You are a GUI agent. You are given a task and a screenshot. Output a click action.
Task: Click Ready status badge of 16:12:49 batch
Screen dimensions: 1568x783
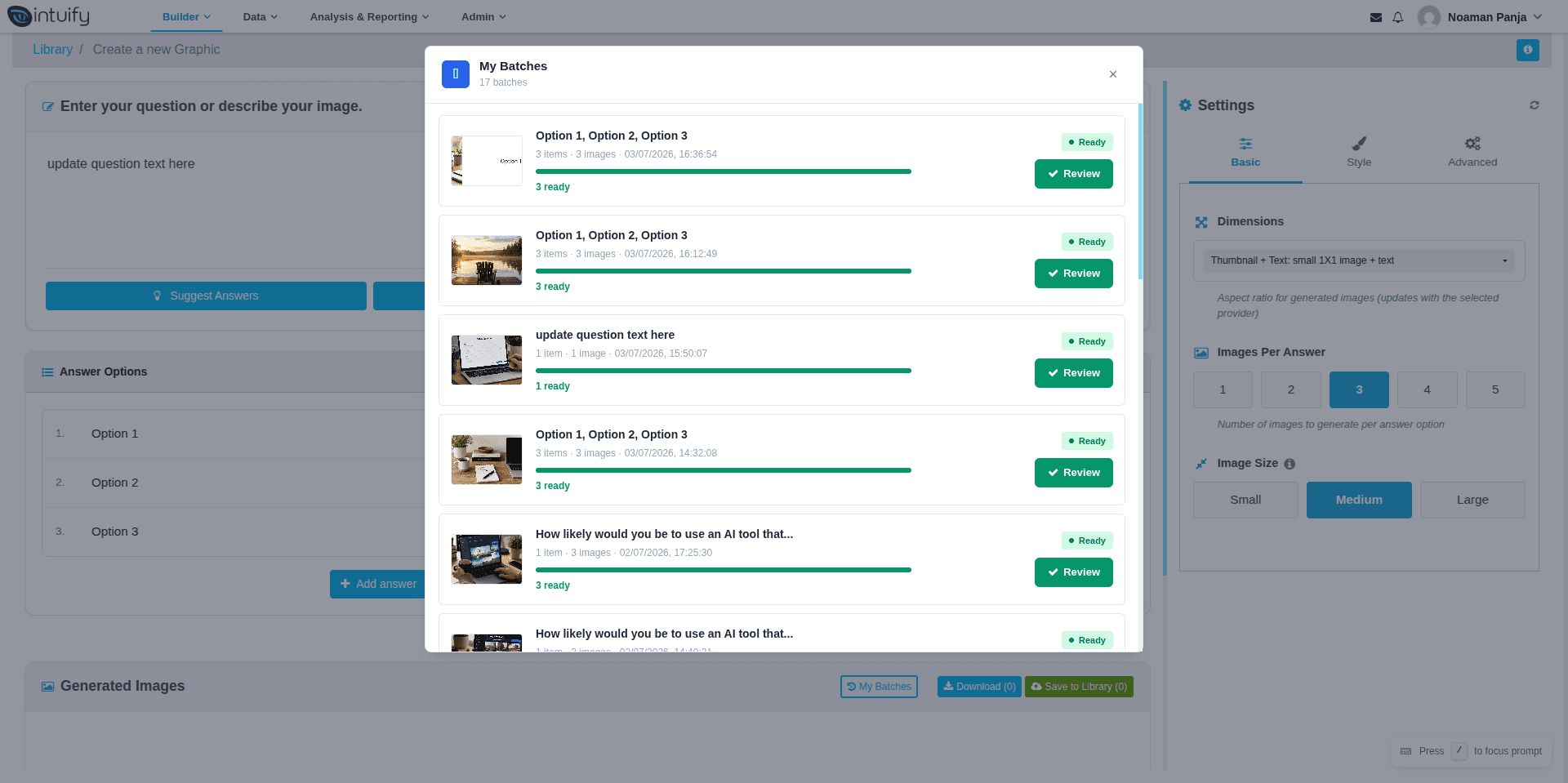pyautogui.click(x=1087, y=242)
